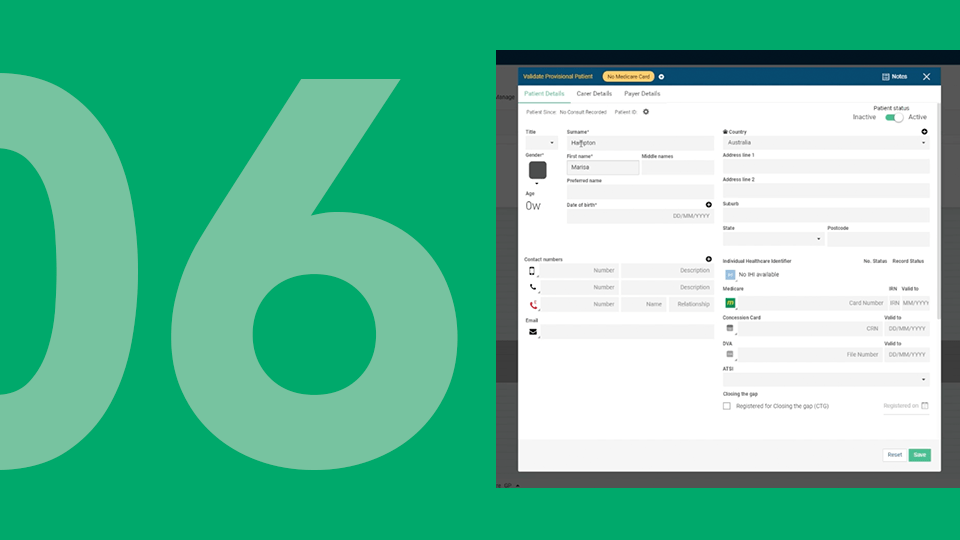Click the Address line 2 field
Screen dimensions: 960x540
coord(826,190)
